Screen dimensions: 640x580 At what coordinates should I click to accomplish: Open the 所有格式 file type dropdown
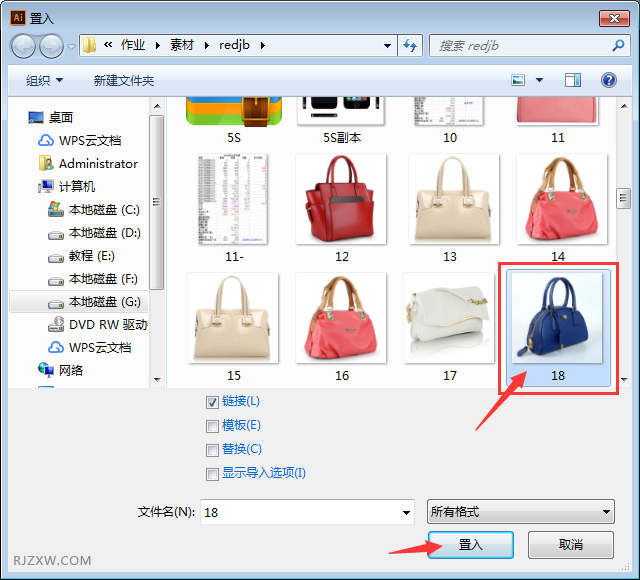pos(520,511)
